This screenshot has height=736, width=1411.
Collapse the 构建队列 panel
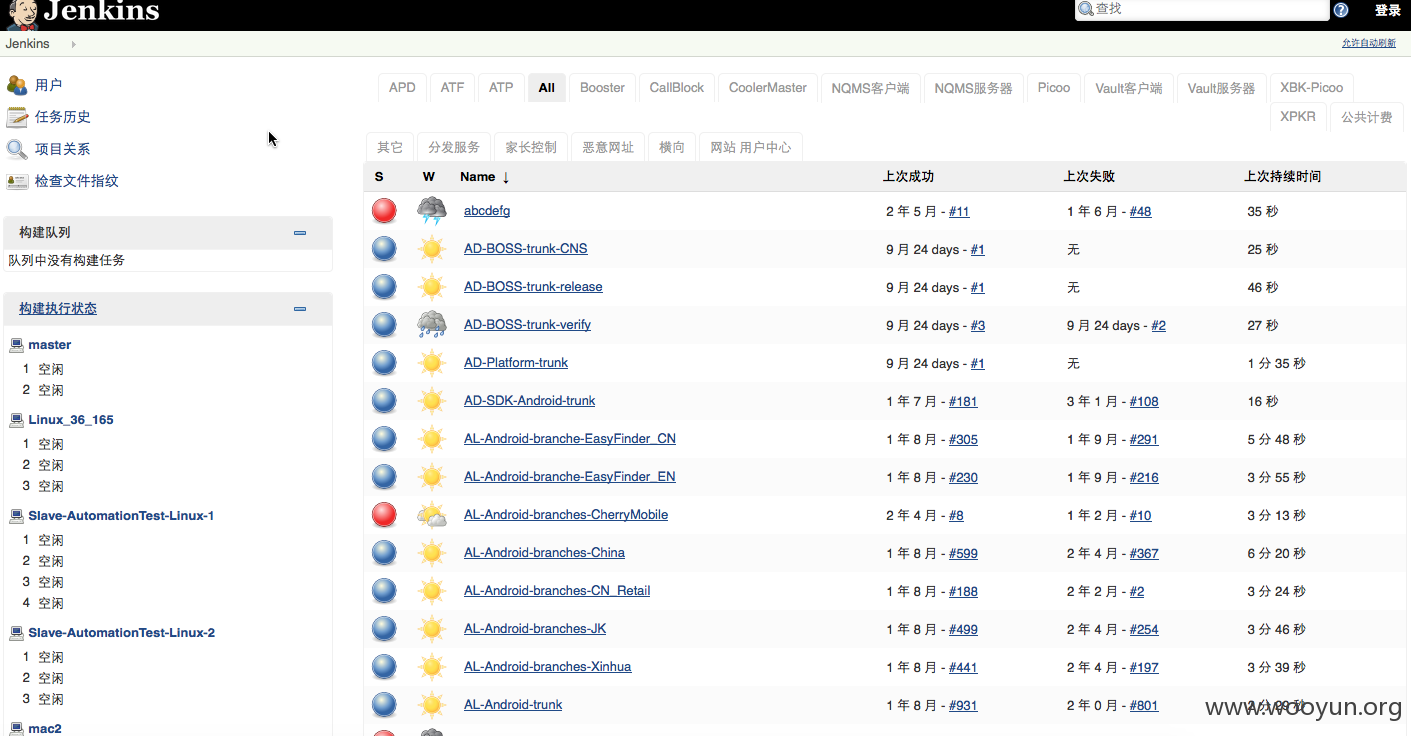click(300, 233)
